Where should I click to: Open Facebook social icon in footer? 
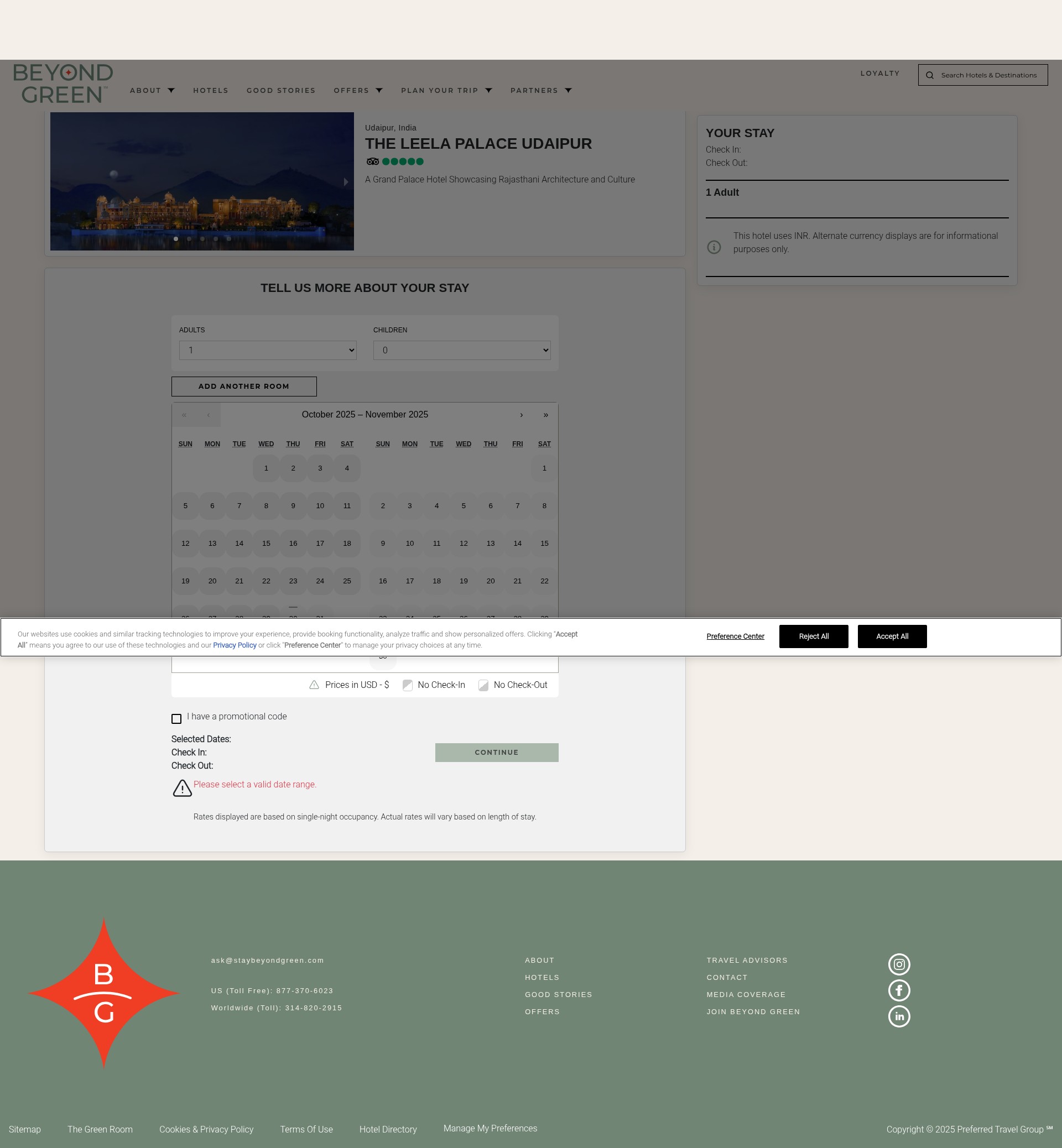pyautogui.click(x=899, y=990)
